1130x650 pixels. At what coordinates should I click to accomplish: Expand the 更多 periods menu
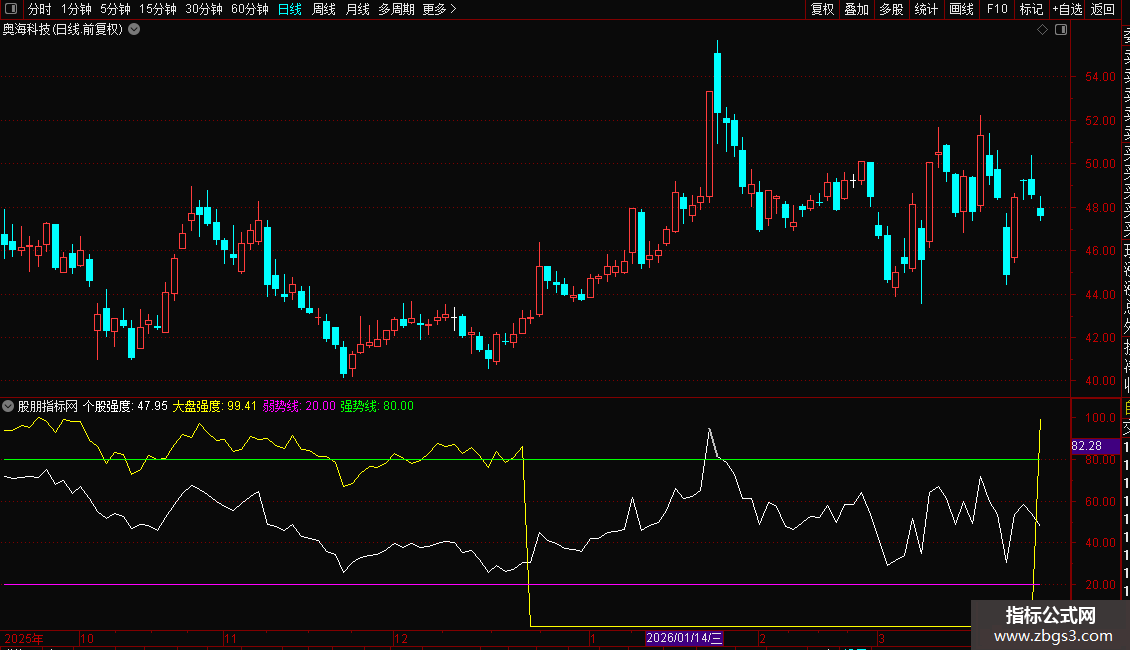click(440, 9)
